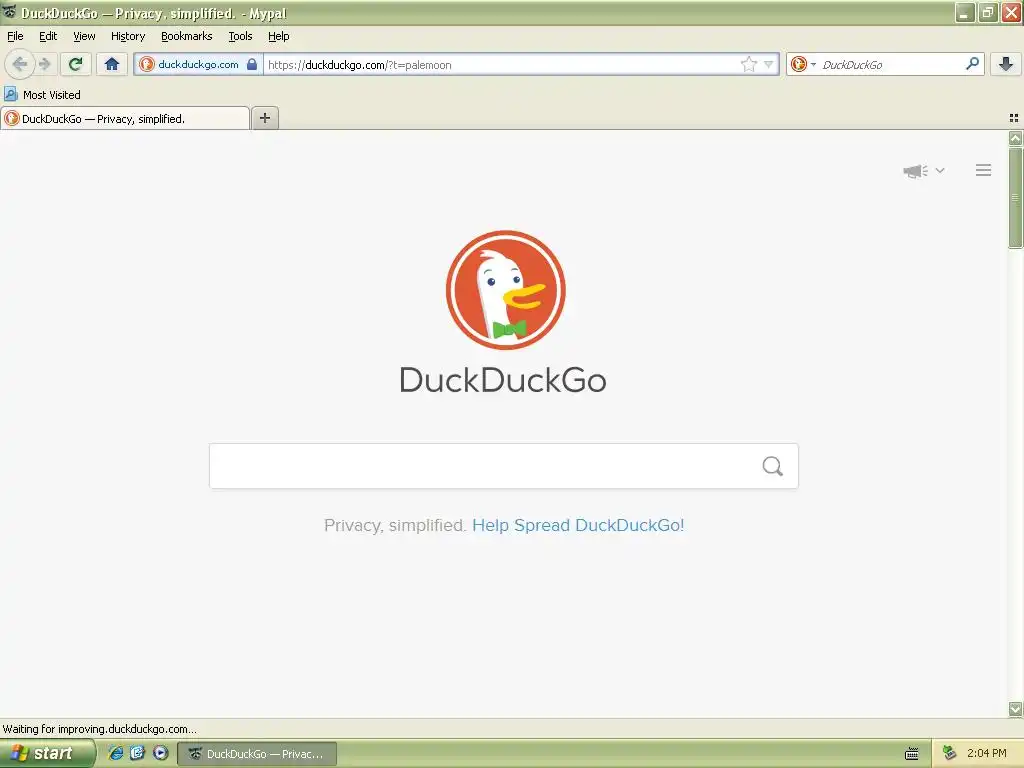Click the toolbar search magnifier icon
Screen dimensions: 1024x768
click(972, 64)
